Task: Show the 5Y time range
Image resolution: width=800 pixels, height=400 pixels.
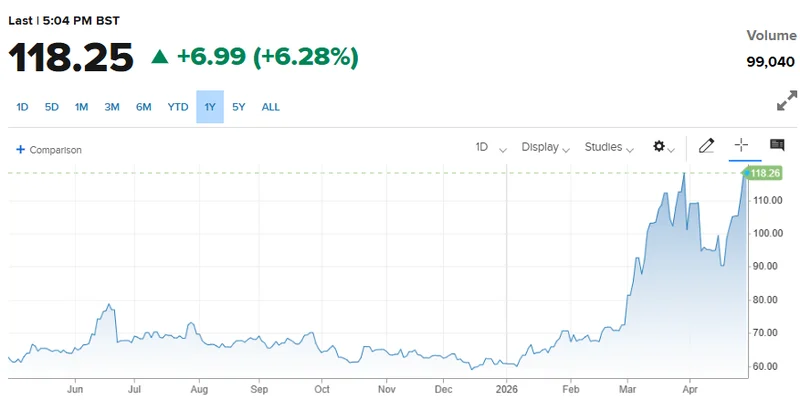Action: tap(239, 107)
